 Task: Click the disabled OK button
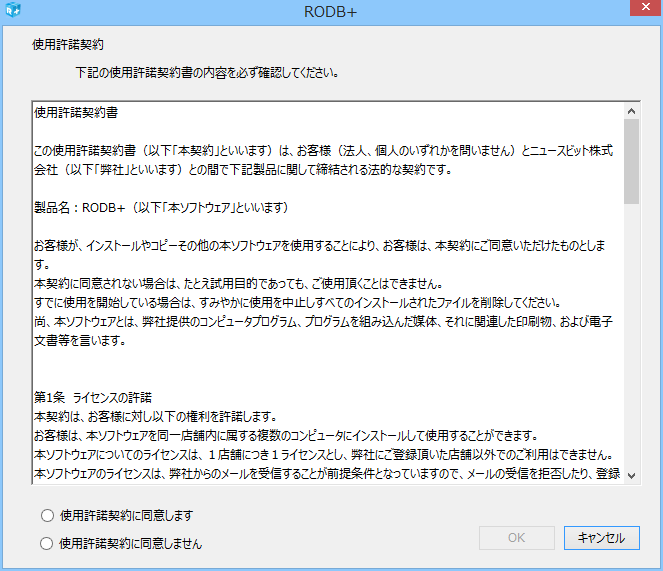coord(517,538)
